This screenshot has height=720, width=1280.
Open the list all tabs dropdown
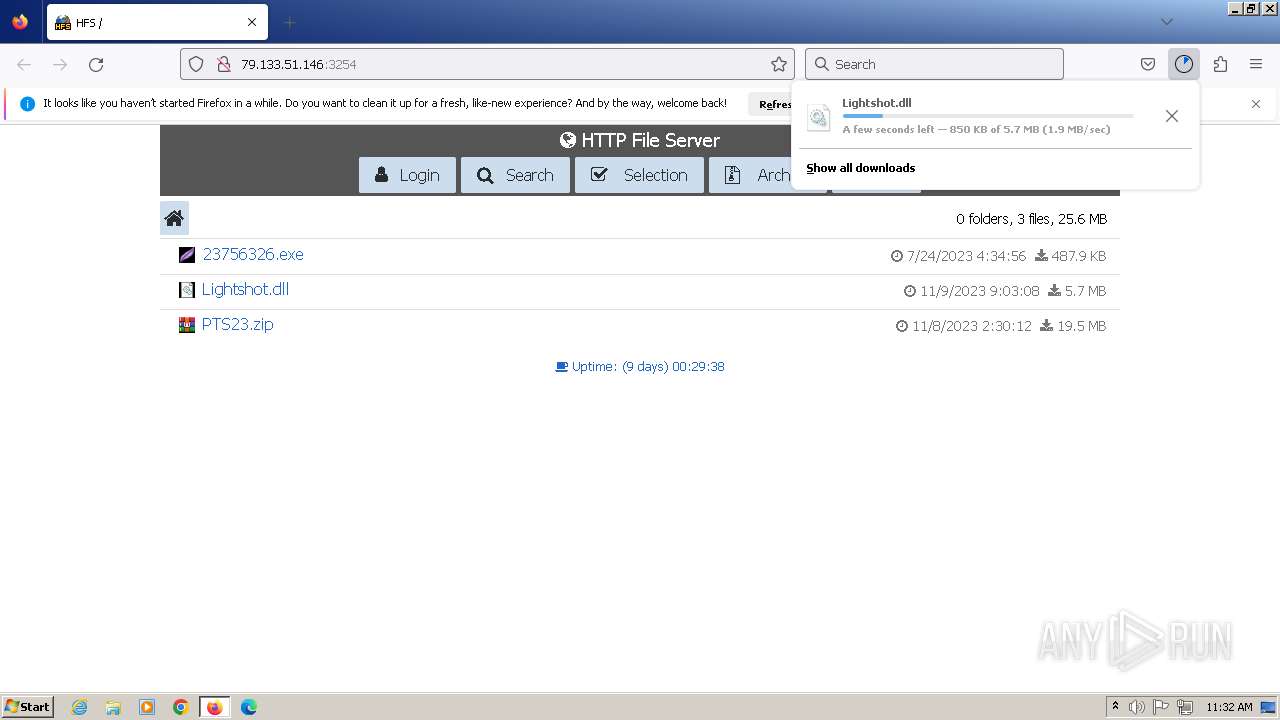[1166, 21]
